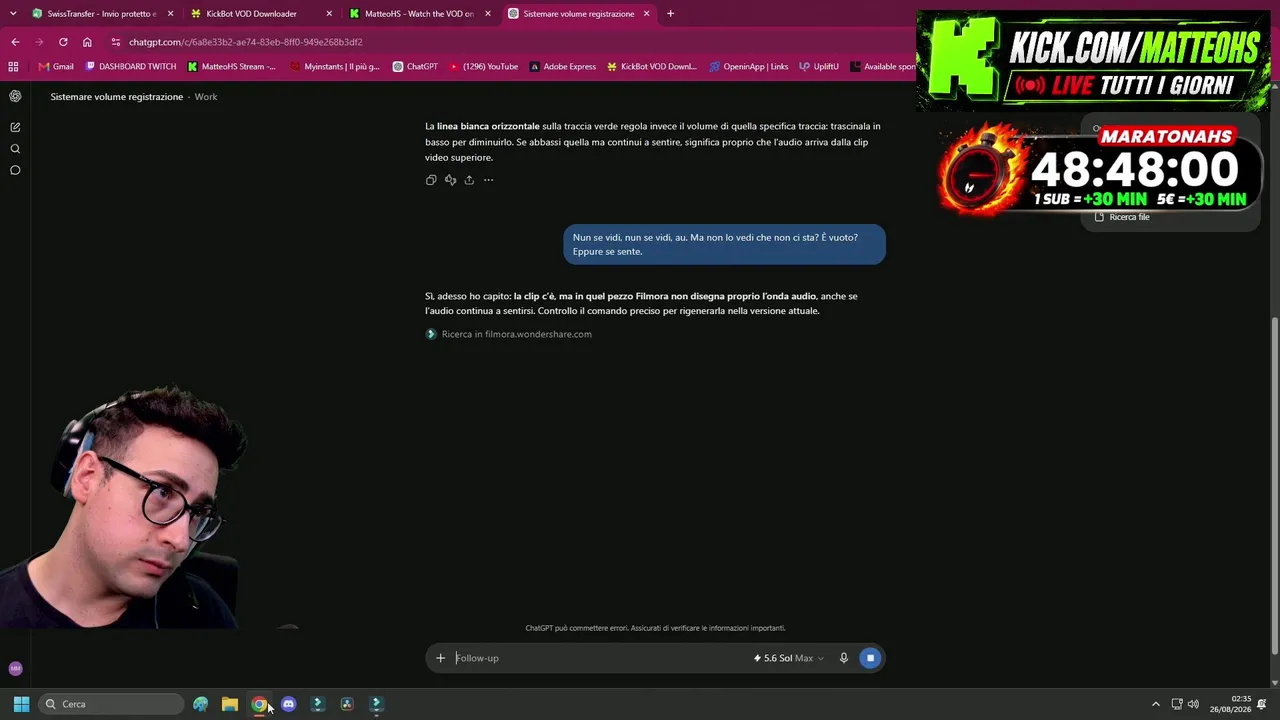Close the SwissTransfer tab
The width and height of the screenshot is (1280, 720).
tap(170, 14)
